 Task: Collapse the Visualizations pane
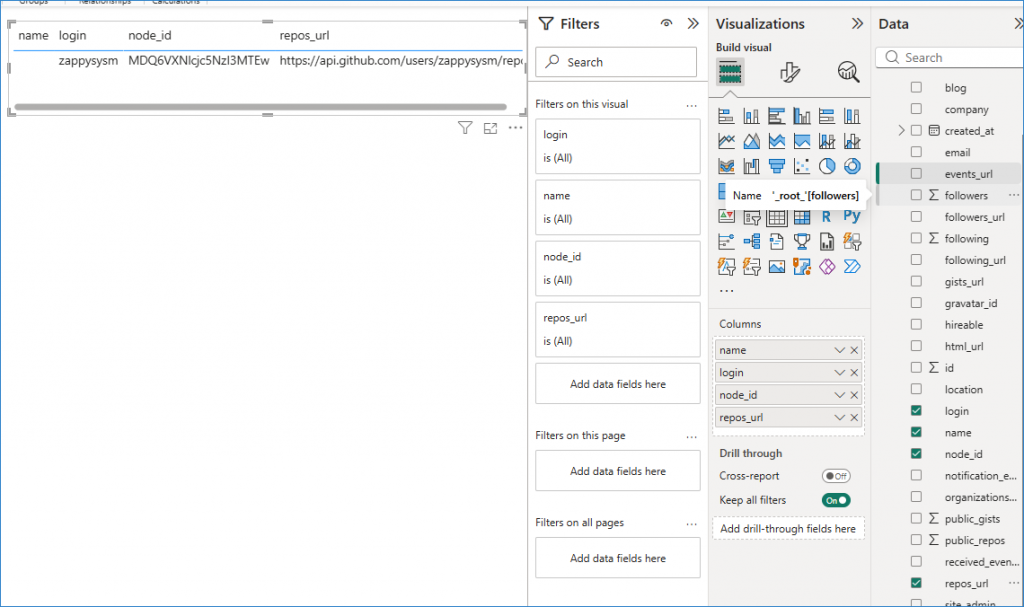click(857, 24)
